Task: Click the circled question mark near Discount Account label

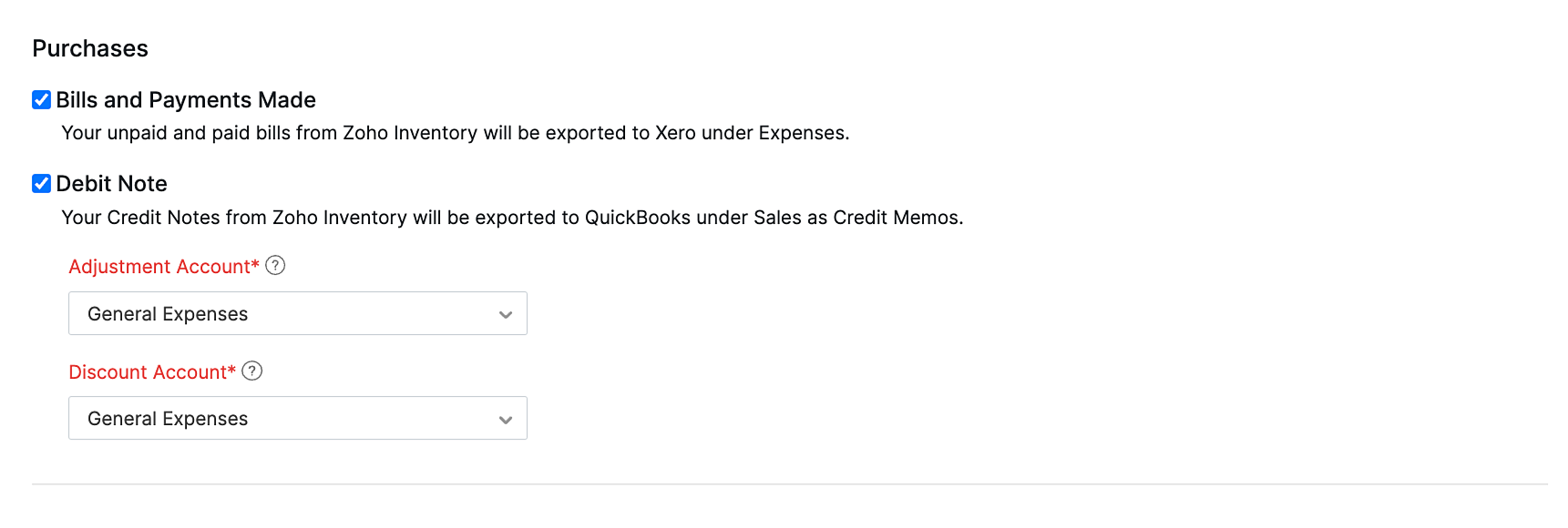Action: [252, 371]
